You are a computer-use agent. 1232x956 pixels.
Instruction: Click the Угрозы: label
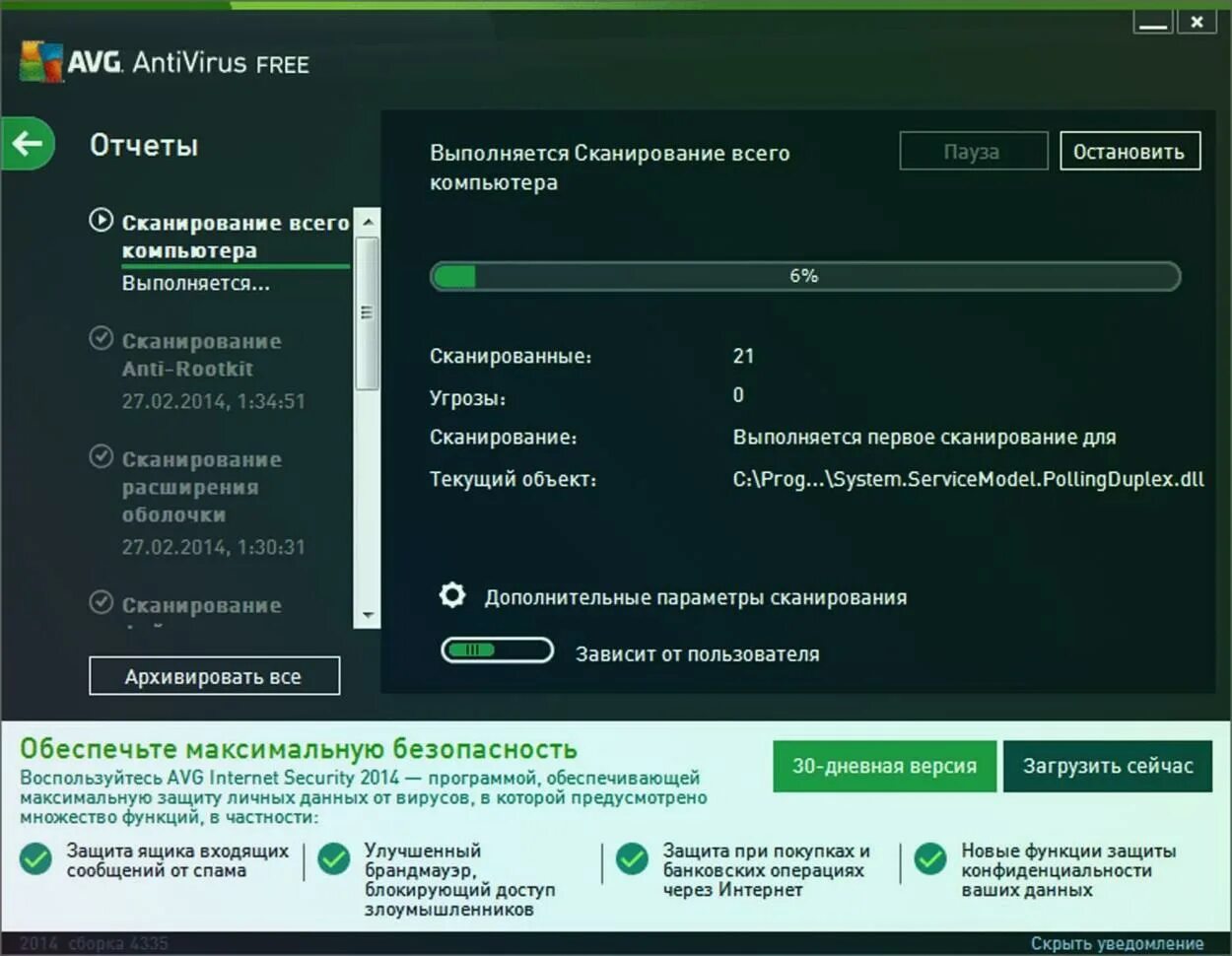(x=467, y=399)
